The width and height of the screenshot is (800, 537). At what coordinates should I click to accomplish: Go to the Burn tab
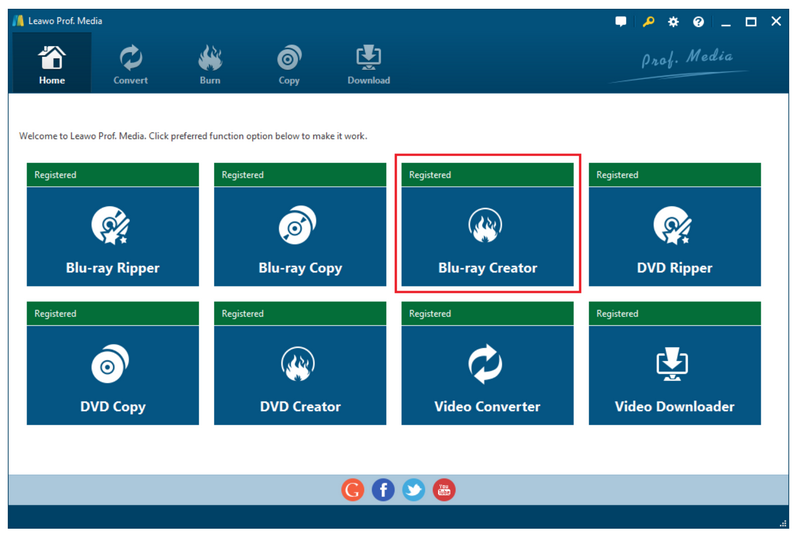(210, 64)
